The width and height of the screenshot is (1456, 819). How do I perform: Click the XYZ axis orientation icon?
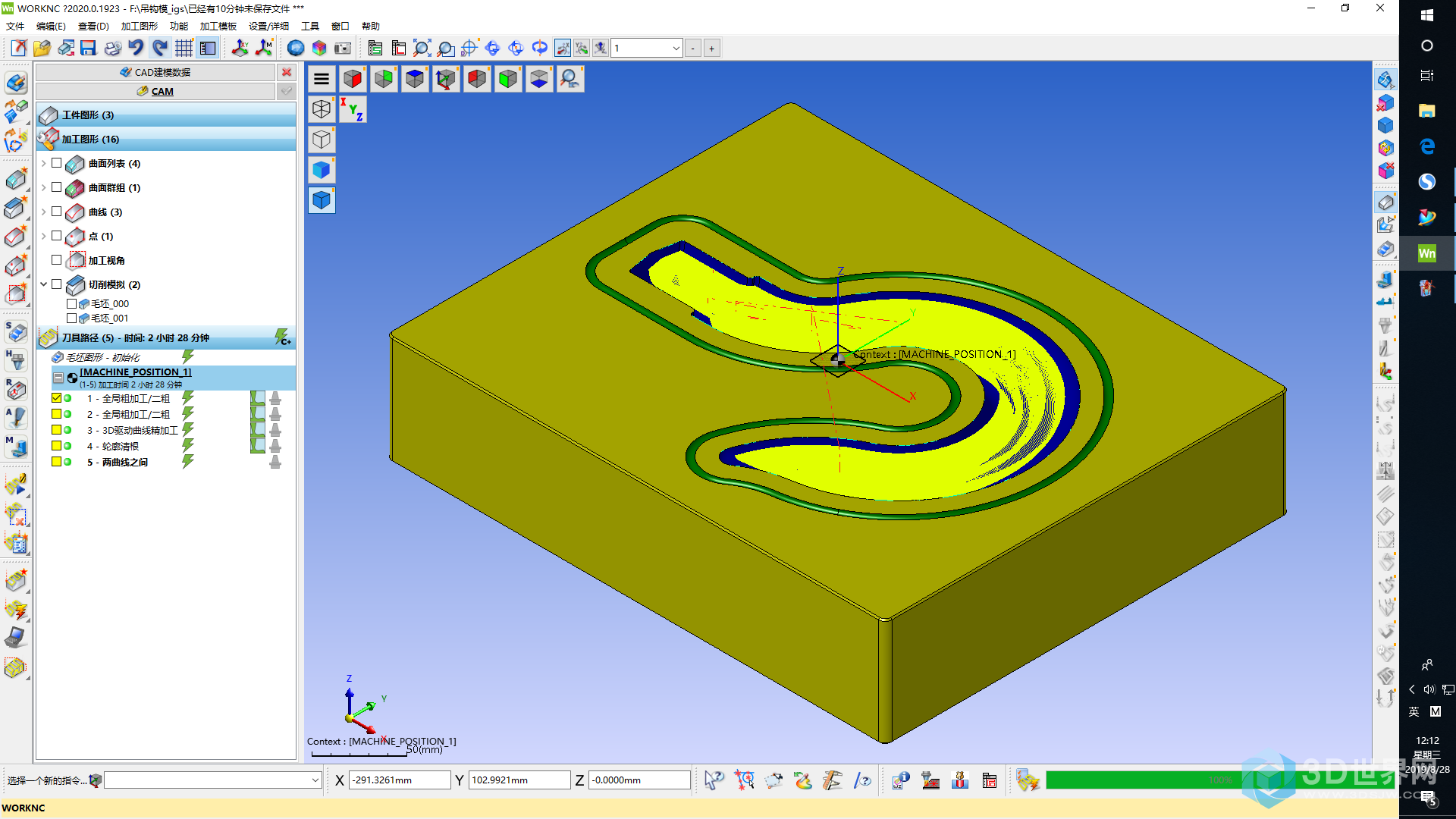pos(353,109)
